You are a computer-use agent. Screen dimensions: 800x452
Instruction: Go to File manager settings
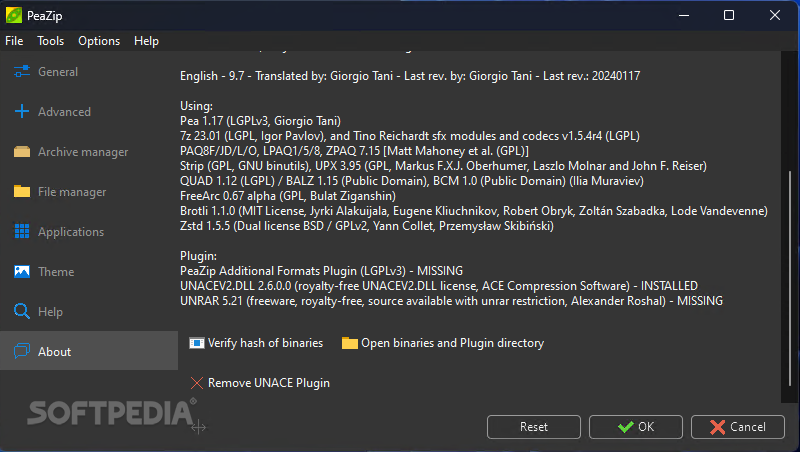point(89,191)
